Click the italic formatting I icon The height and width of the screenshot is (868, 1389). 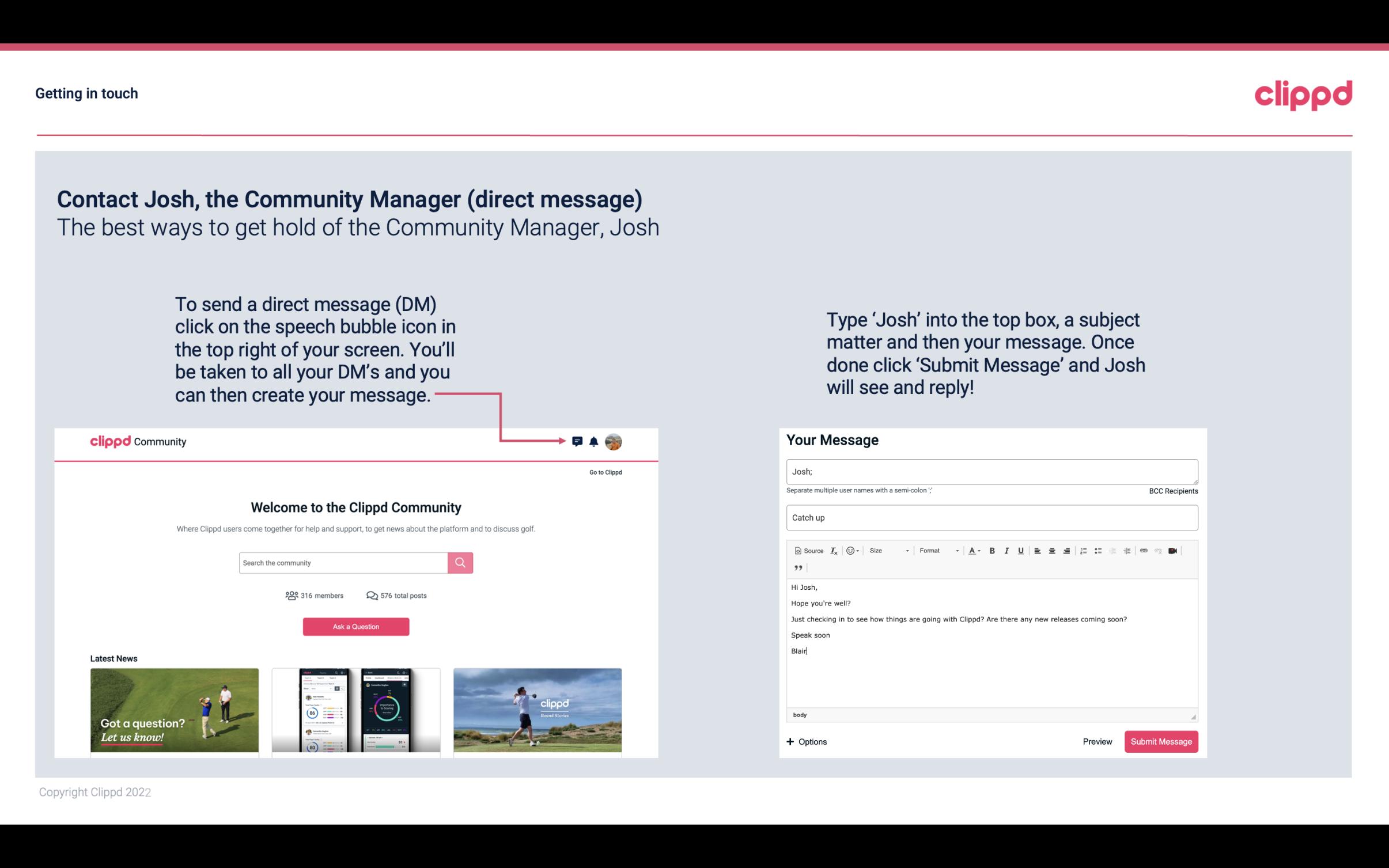[1006, 550]
